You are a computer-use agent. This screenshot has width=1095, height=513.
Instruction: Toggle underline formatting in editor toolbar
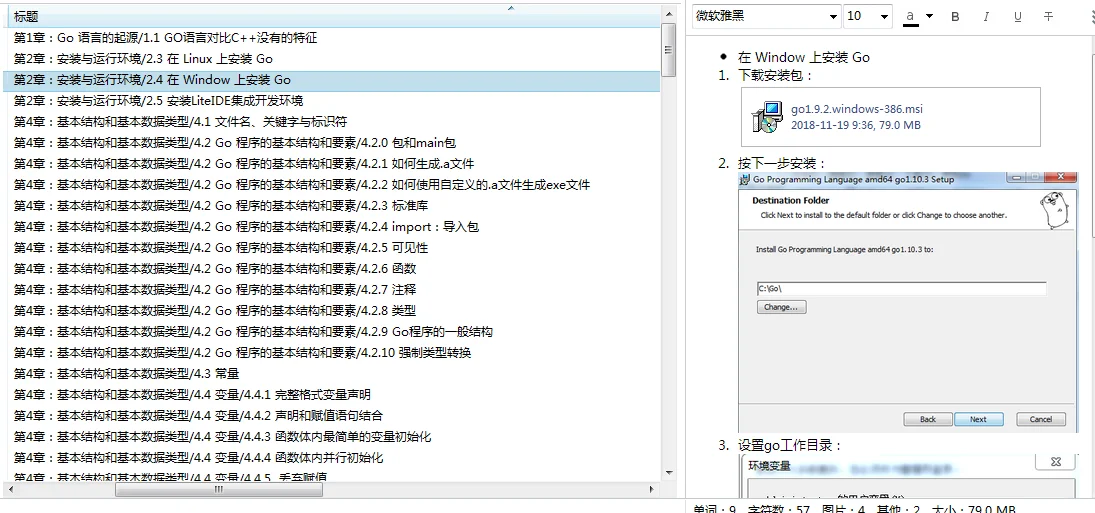point(1017,17)
